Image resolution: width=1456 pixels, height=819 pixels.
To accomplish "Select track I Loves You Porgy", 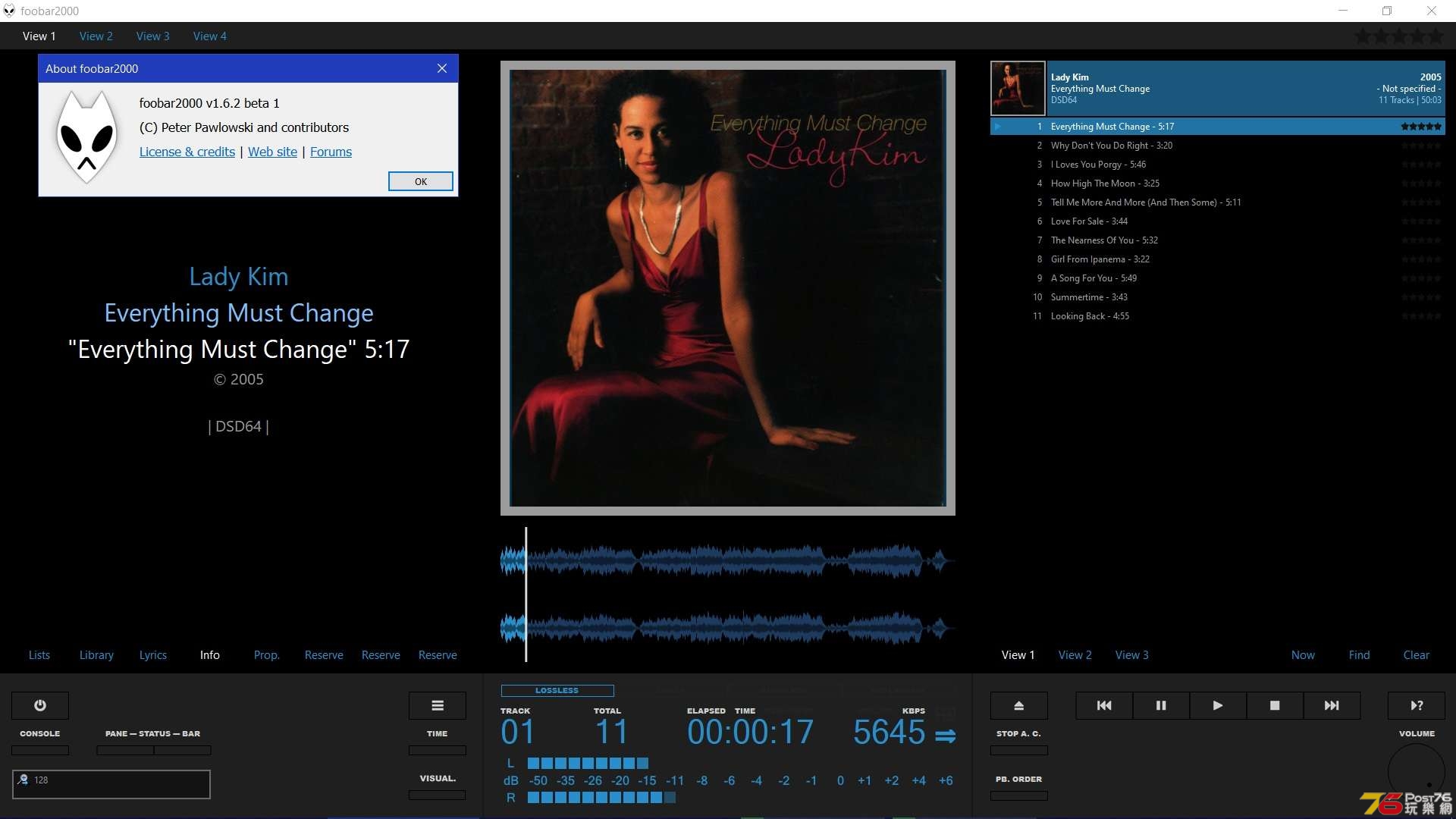I will click(1217, 165).
